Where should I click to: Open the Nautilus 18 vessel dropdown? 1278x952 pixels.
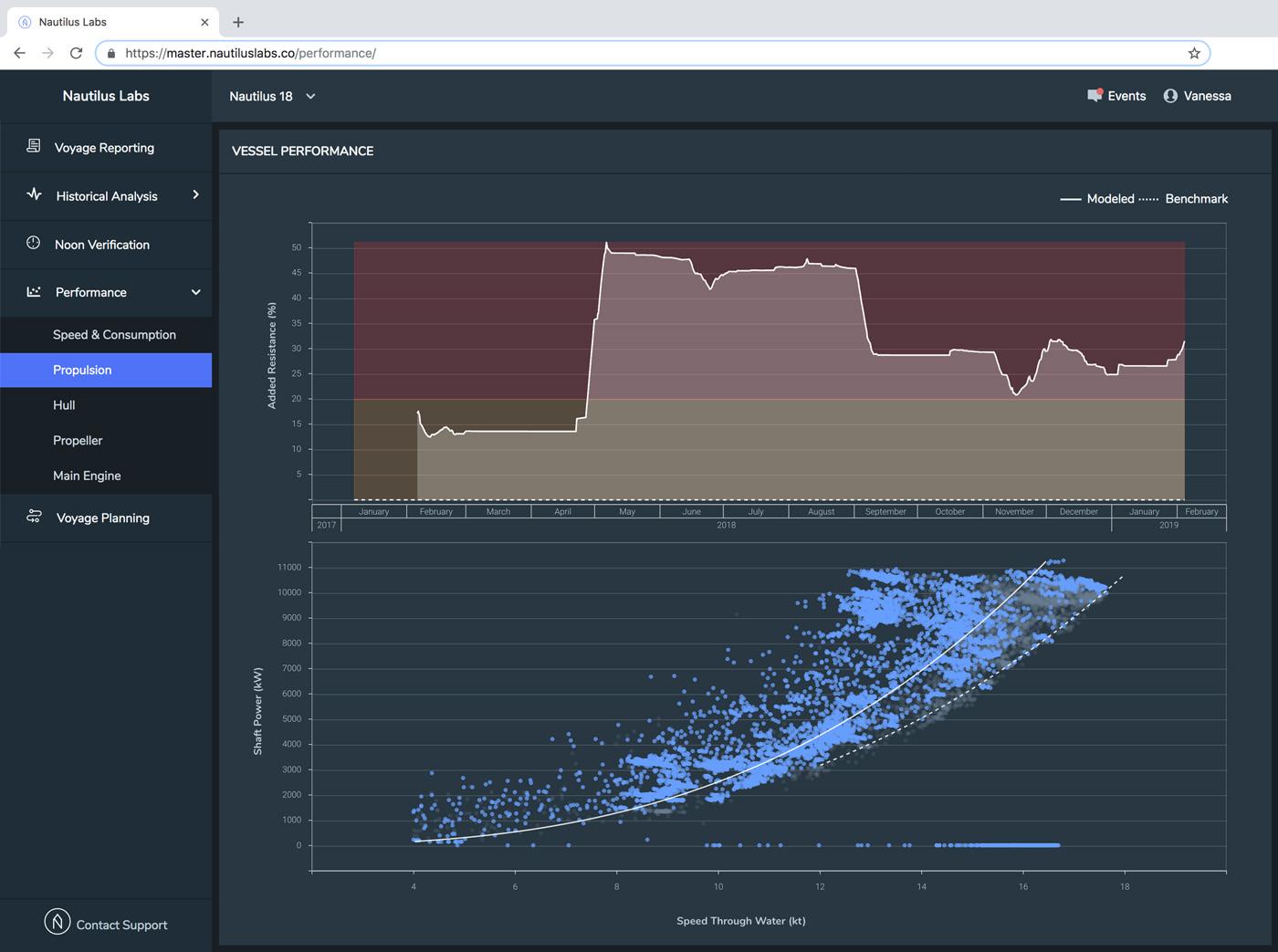click(272, 96)
